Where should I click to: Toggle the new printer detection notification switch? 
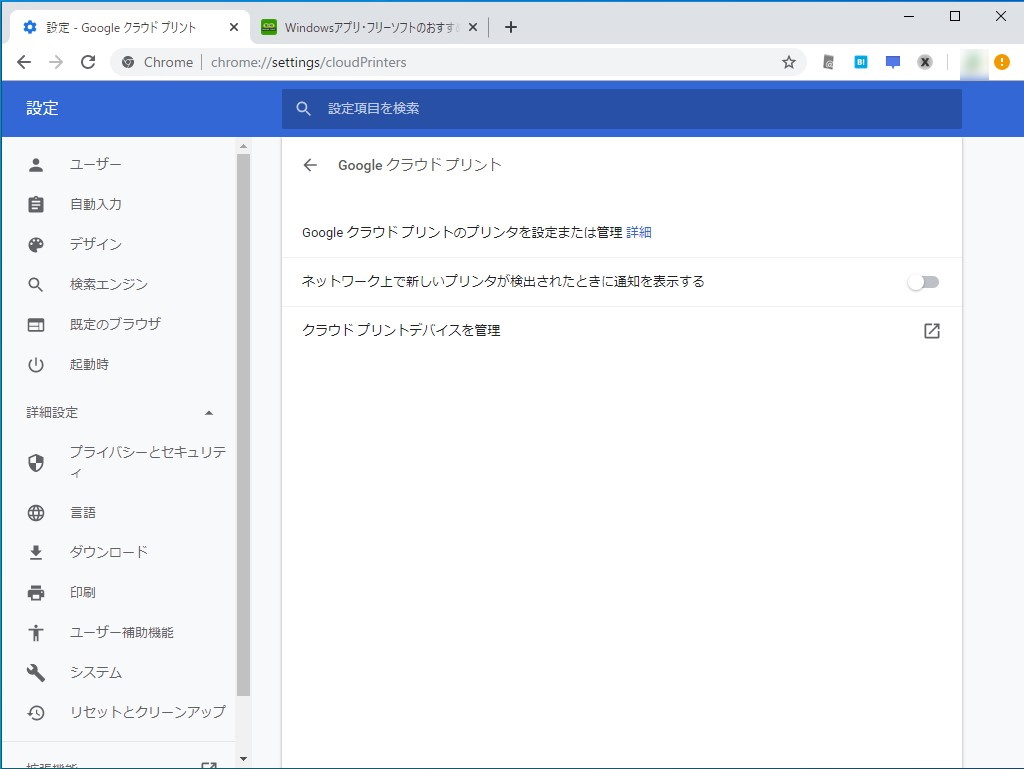tap(921, 282)
